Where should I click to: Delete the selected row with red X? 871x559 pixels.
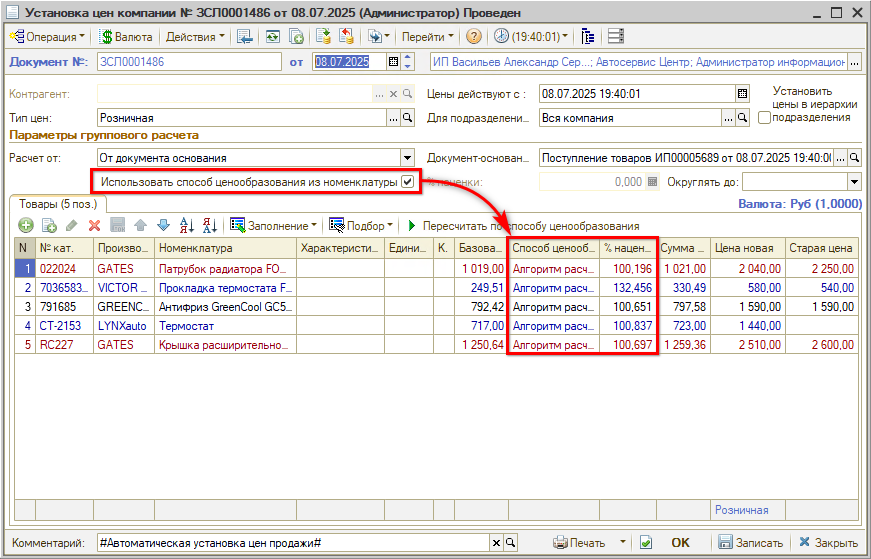click(94, 226)
